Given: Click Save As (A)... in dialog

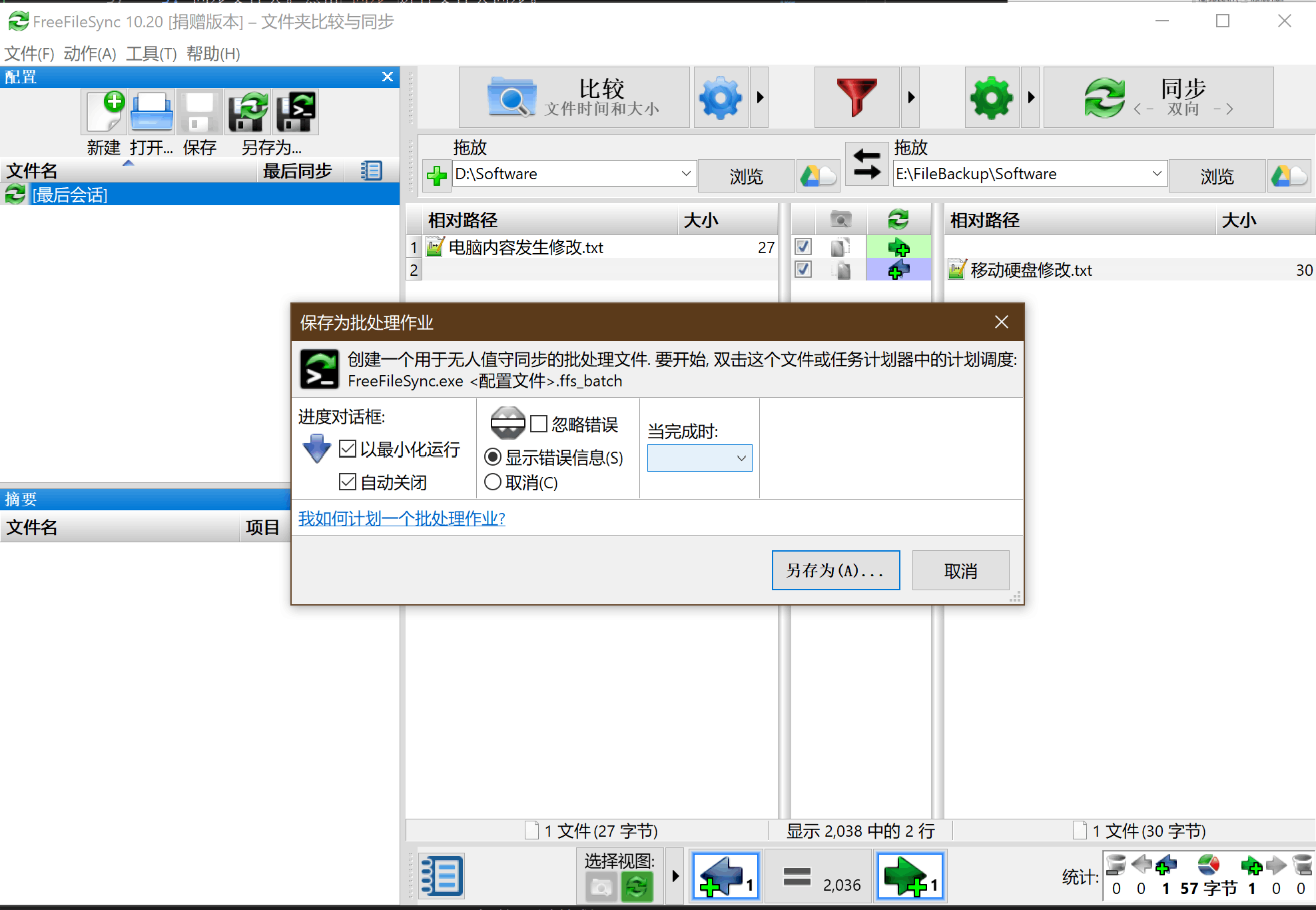Looking at the screenshot, I should (836, 570).
